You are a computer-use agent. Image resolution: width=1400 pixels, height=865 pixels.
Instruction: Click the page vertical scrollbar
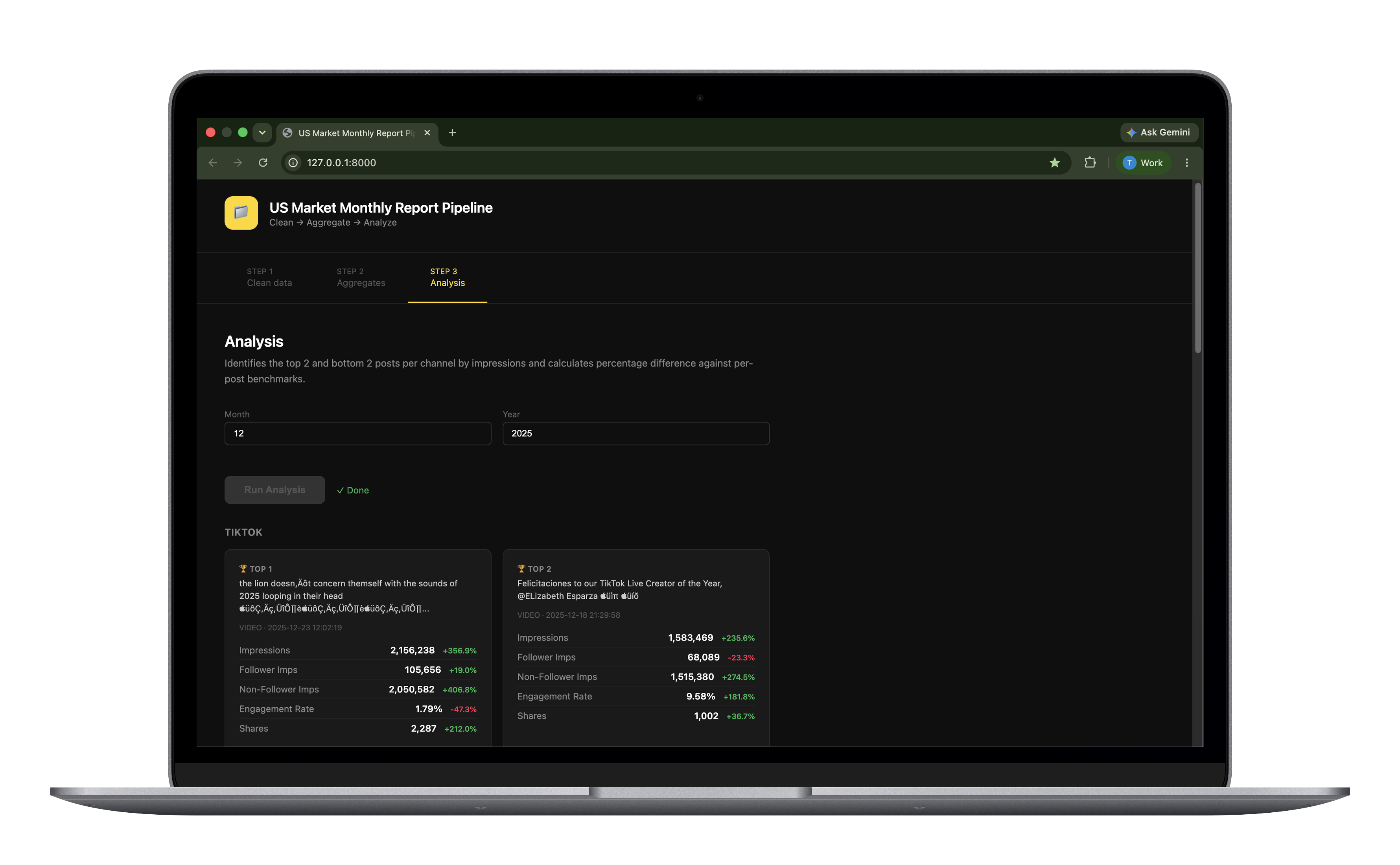click(x=1197, y=268)
